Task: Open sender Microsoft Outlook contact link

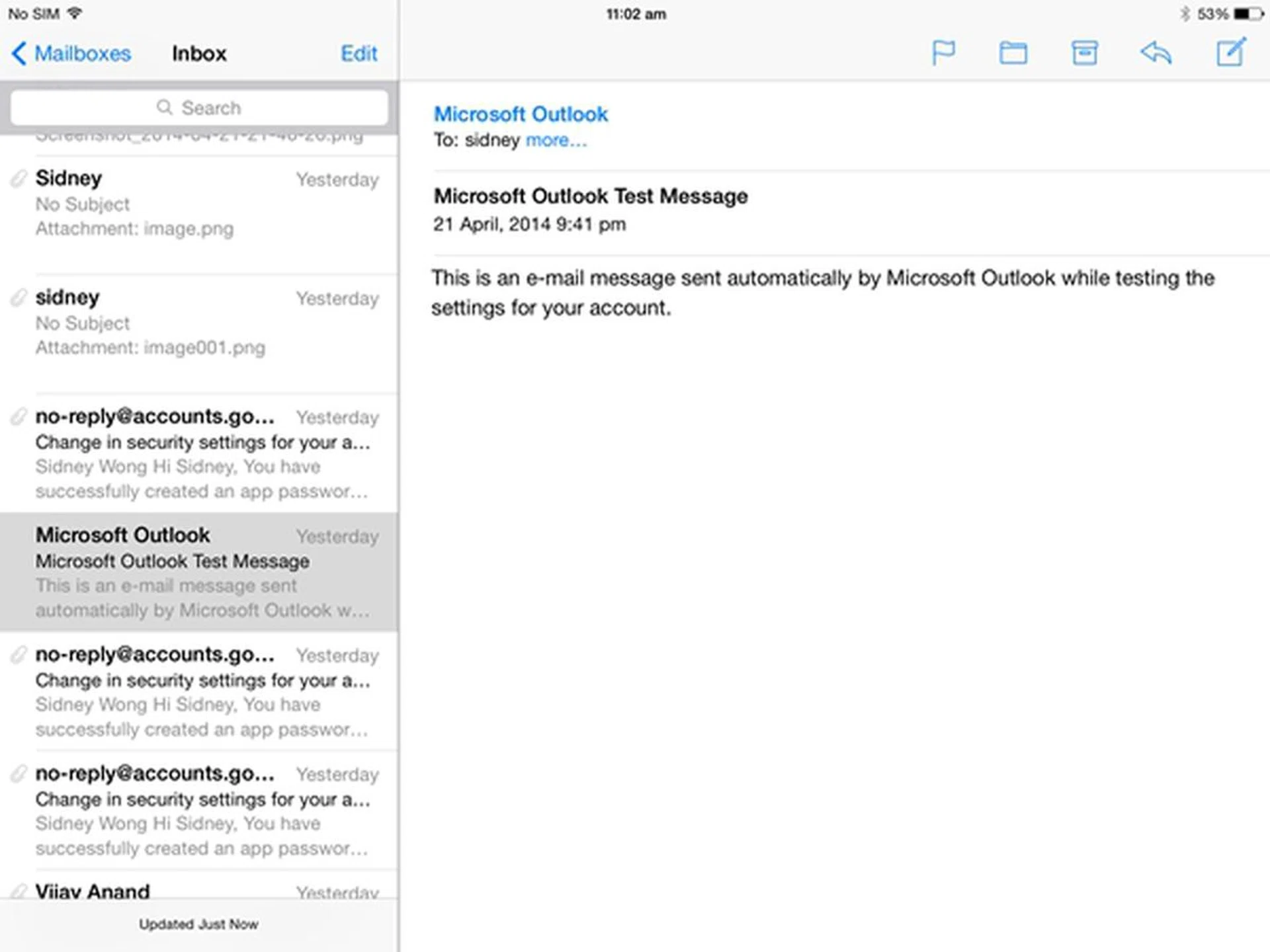Action: 521,114
